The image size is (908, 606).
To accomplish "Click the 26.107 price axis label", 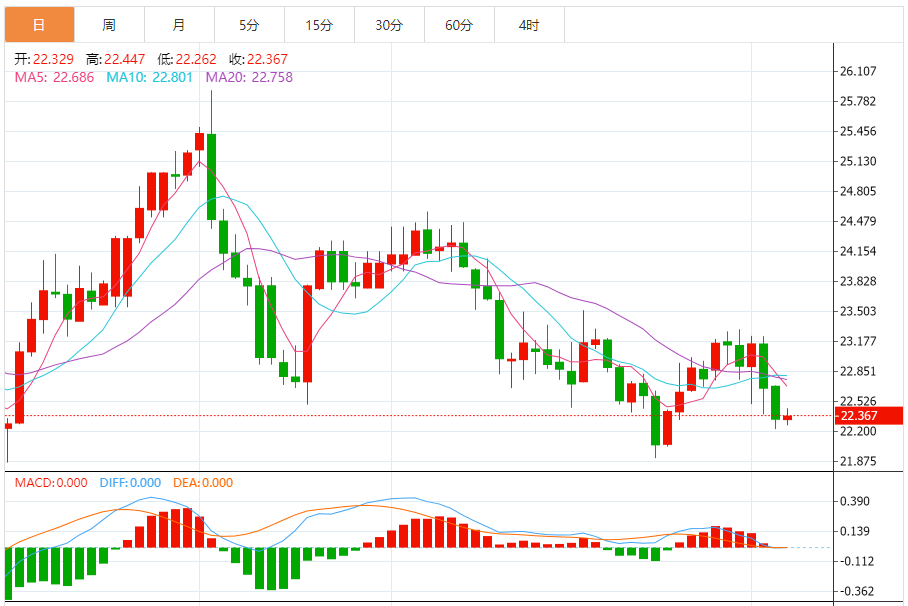I will coord(858,71).
